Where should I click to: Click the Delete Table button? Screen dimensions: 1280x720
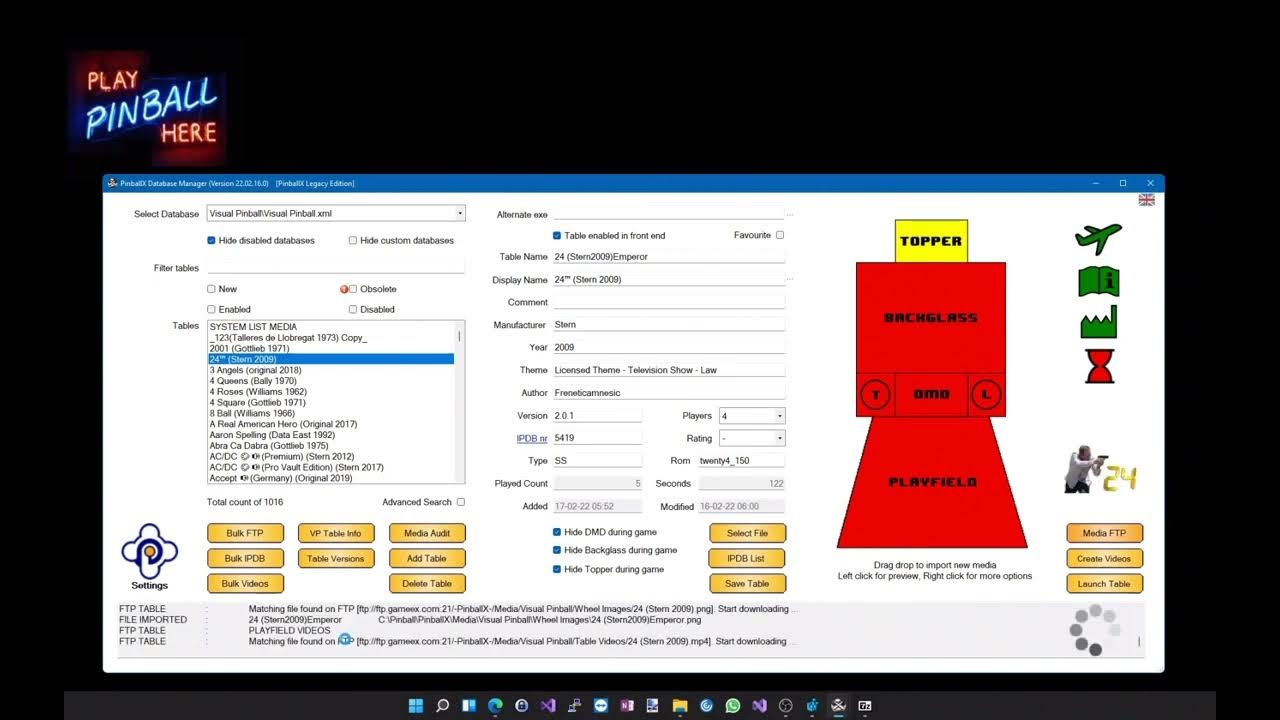(427, 583)
